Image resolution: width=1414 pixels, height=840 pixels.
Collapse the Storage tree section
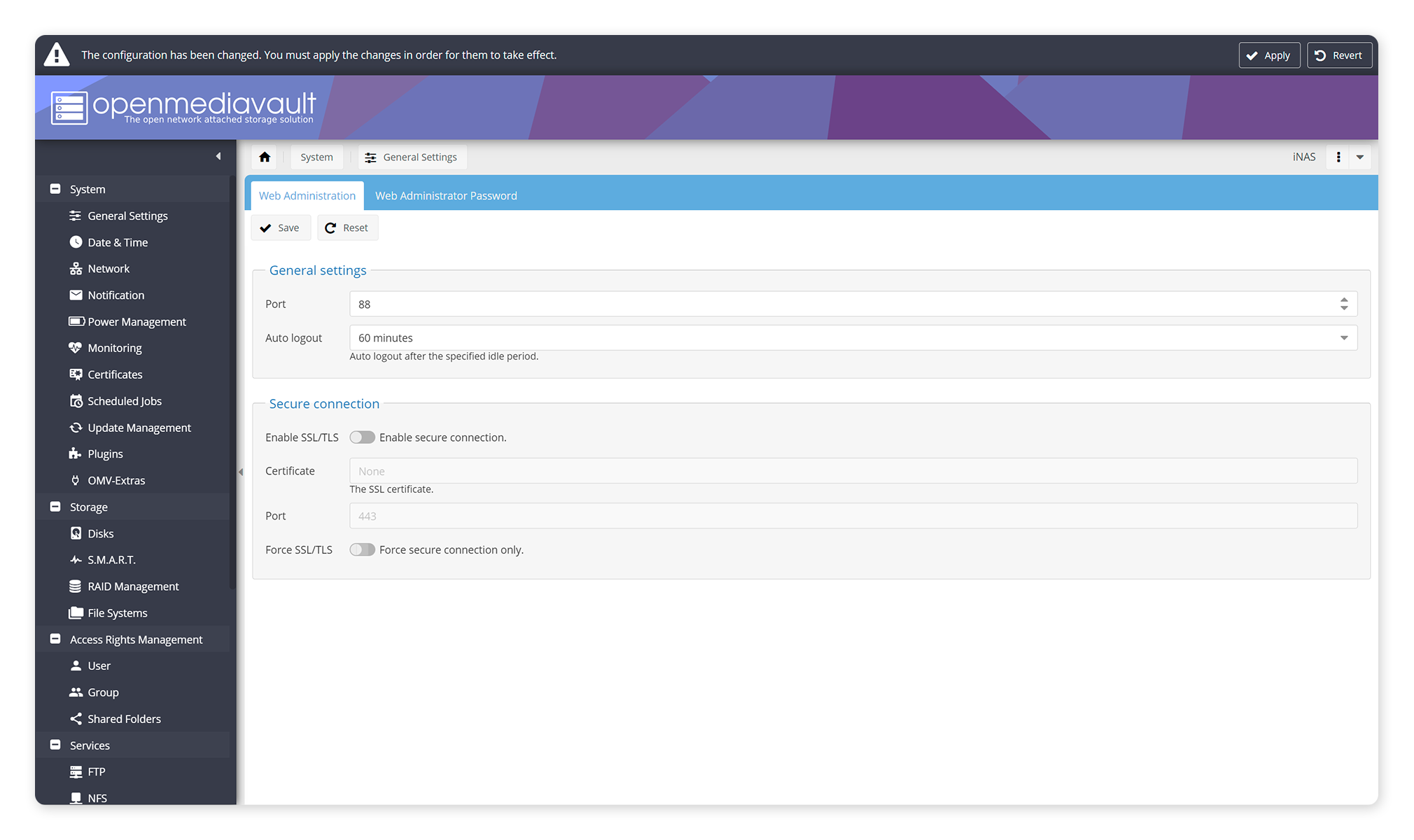55,507
